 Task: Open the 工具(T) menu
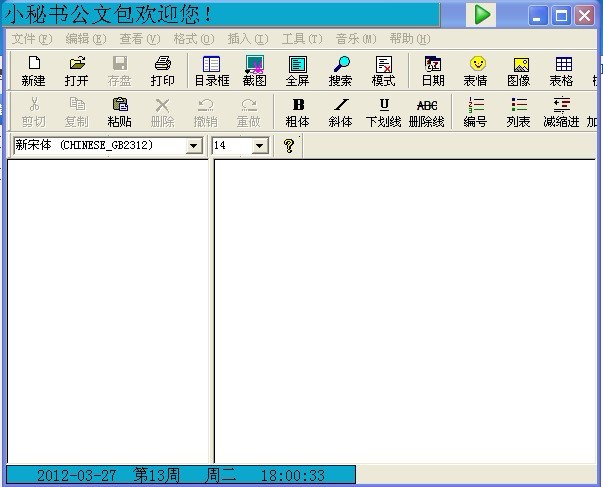pyautogui.click(x=302, y=39)
